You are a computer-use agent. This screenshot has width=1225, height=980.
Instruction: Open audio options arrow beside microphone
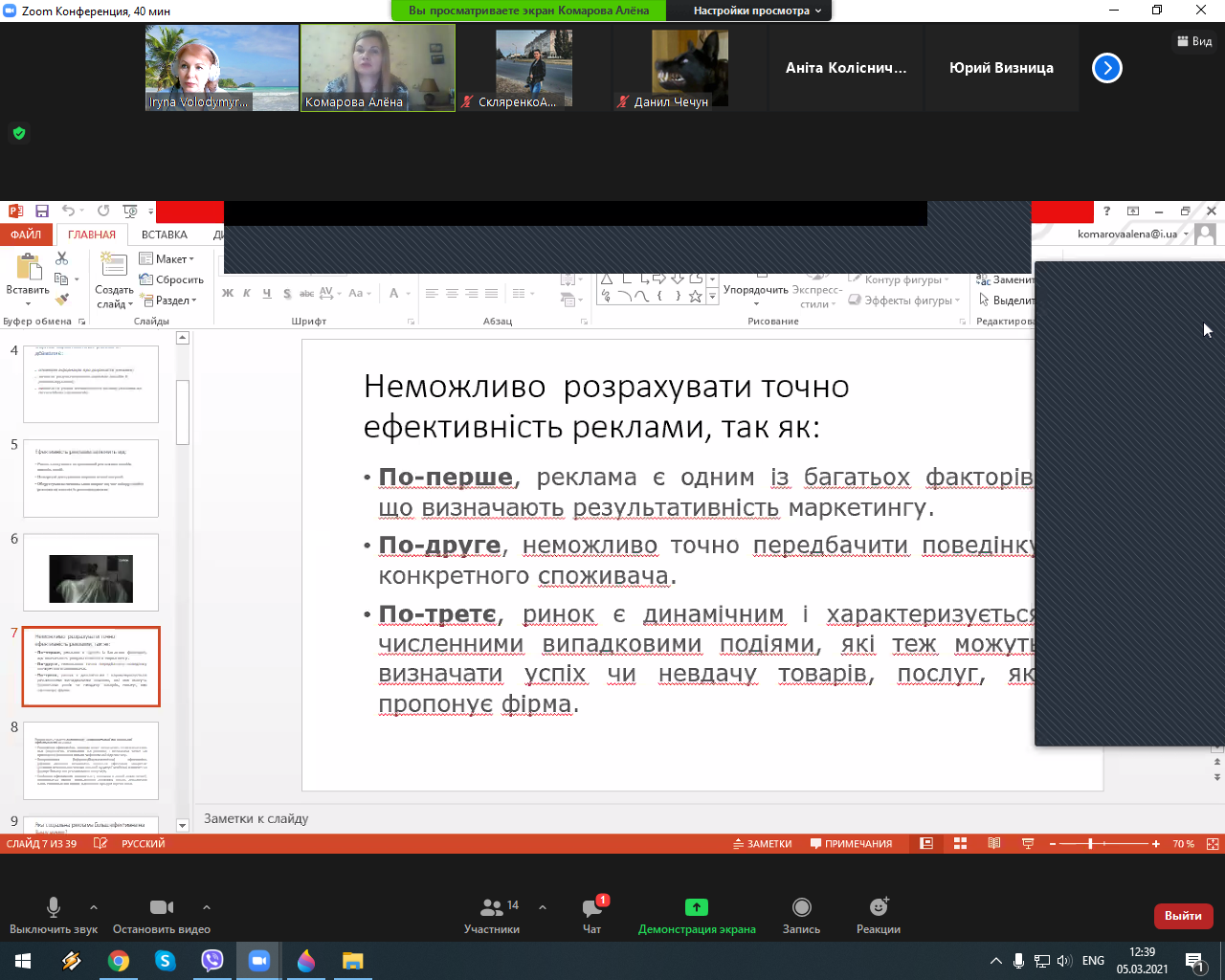[x=93, y=907]
